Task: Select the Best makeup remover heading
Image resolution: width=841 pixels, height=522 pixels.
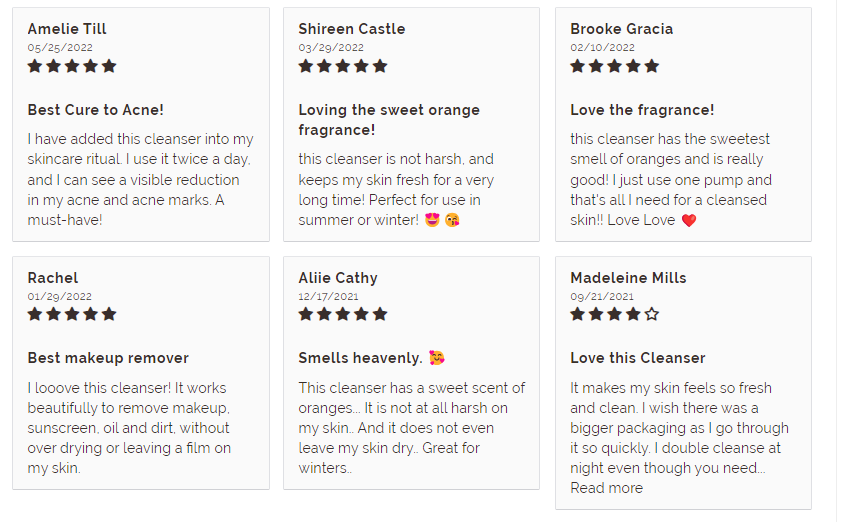Action: pos(108,358)
